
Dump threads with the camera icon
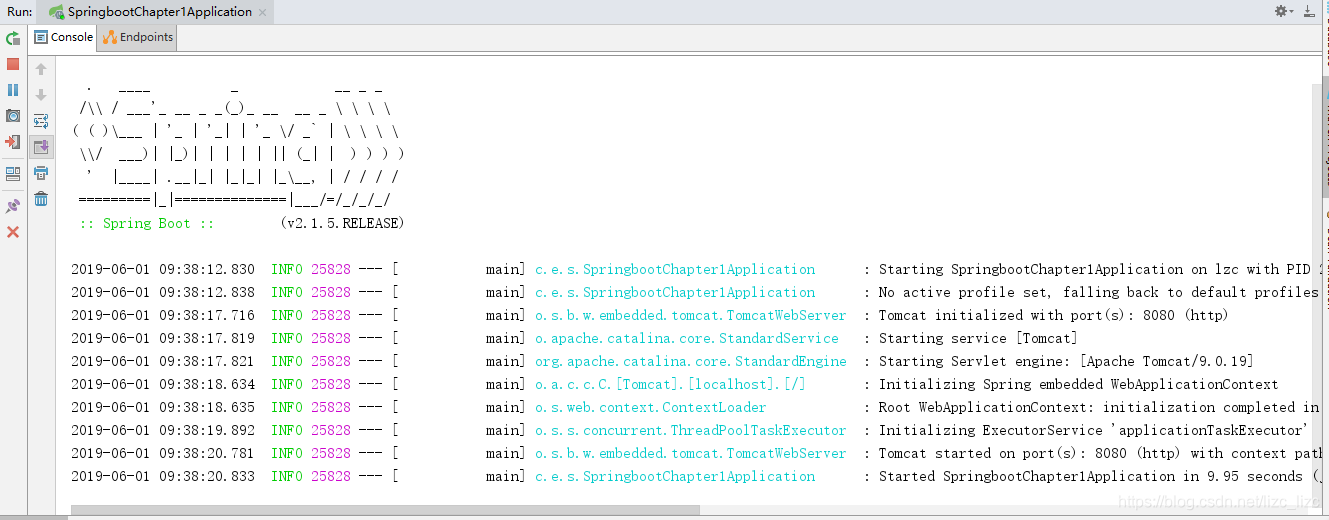13,116
